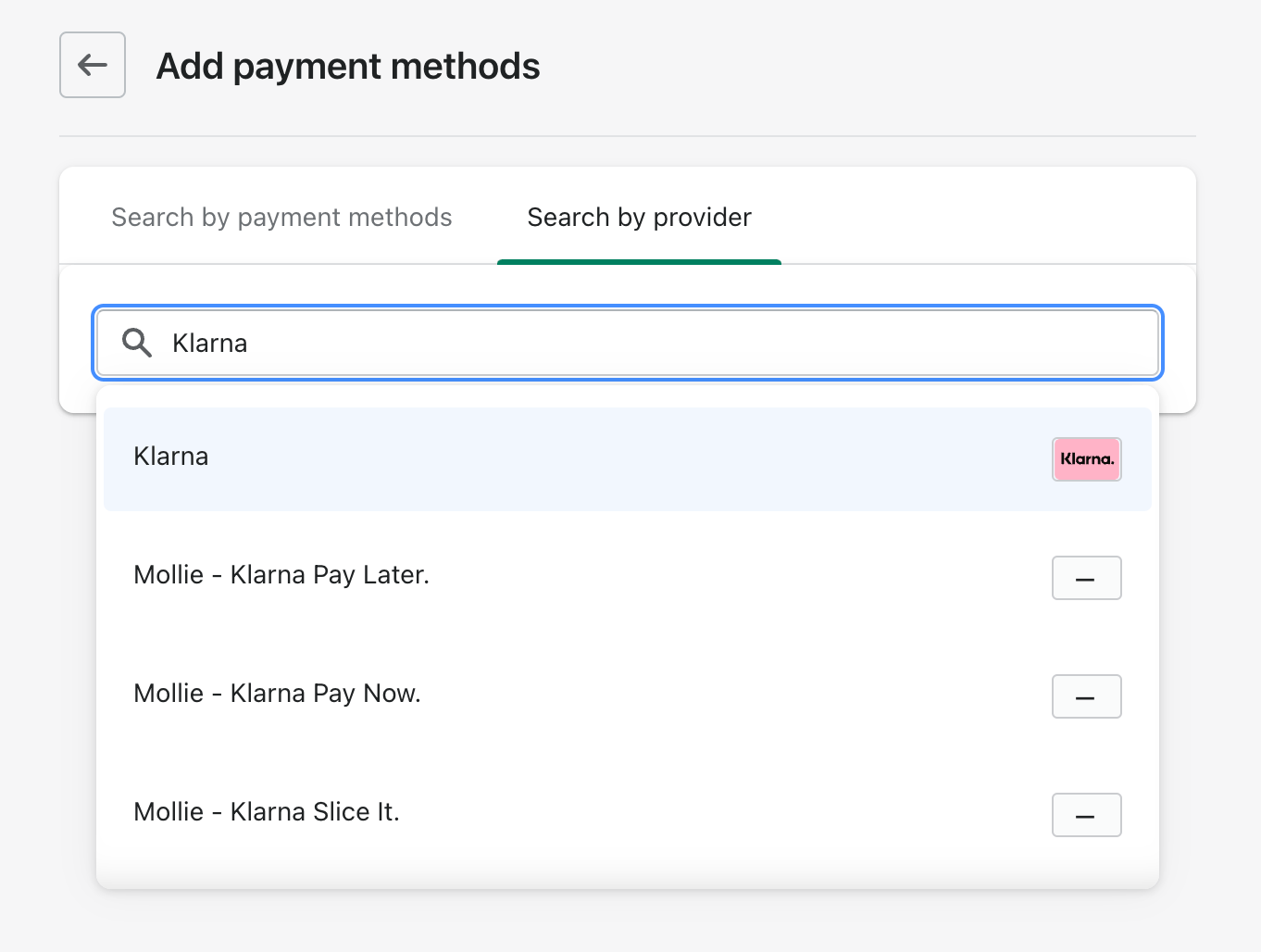
Task: Switch to Search by payment methods tab
Action: 281,217
